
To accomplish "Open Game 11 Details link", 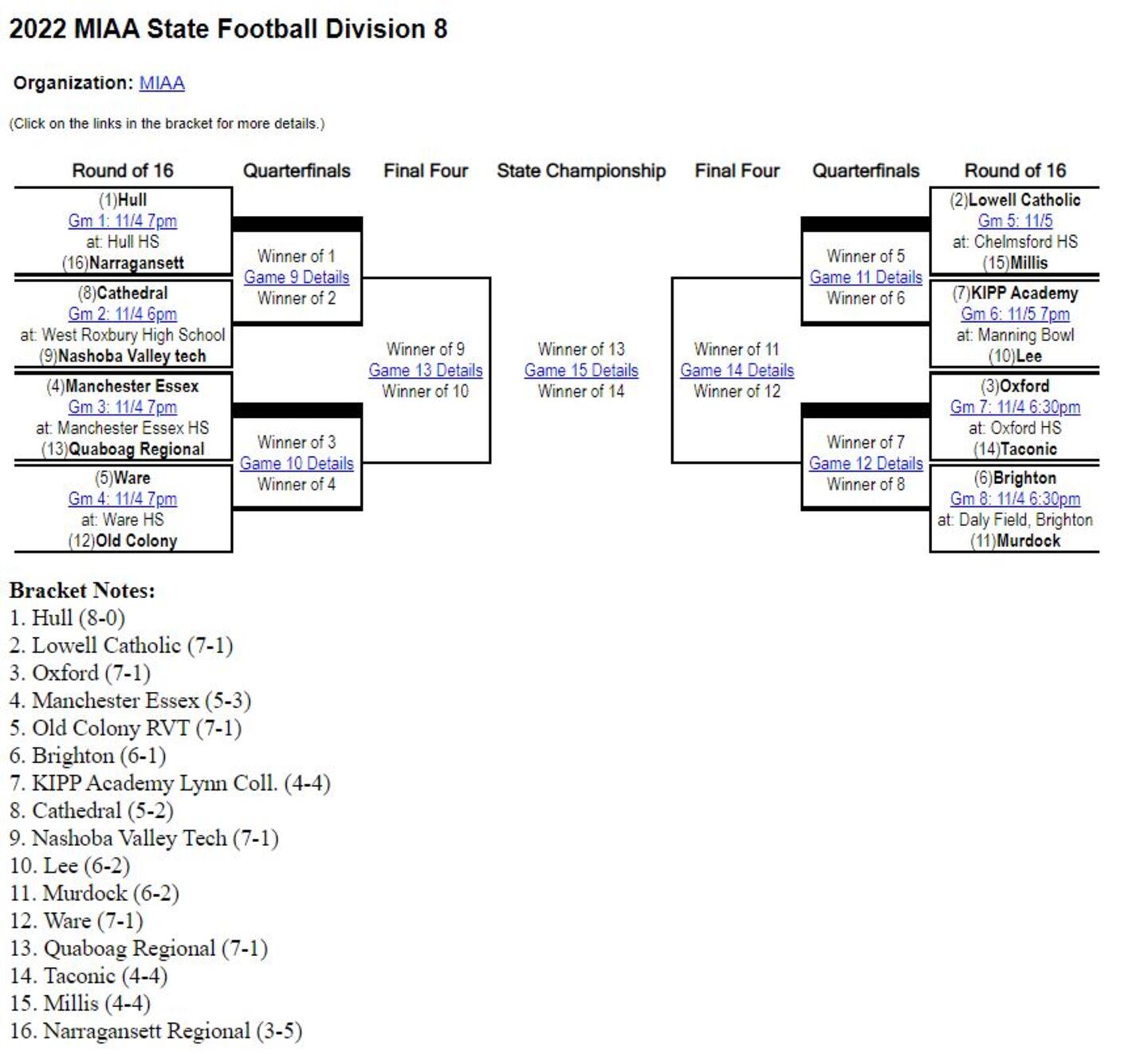I will 866,277.
